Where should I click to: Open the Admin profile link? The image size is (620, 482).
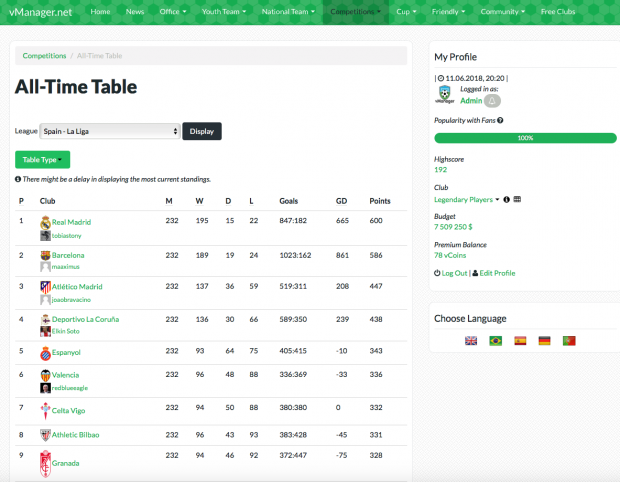pyautogui.click(x=471, y=100)
